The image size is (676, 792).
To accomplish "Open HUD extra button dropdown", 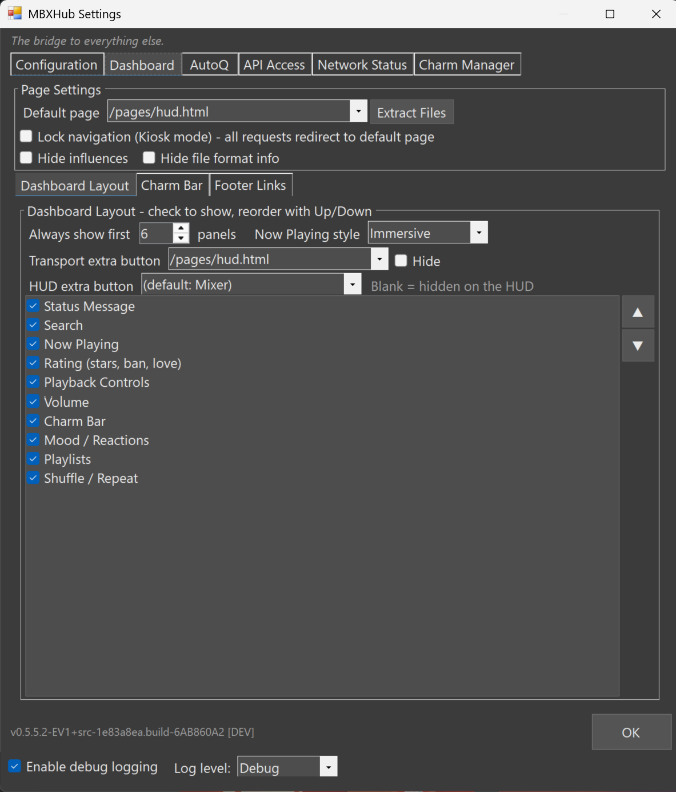I will [353, 284].
